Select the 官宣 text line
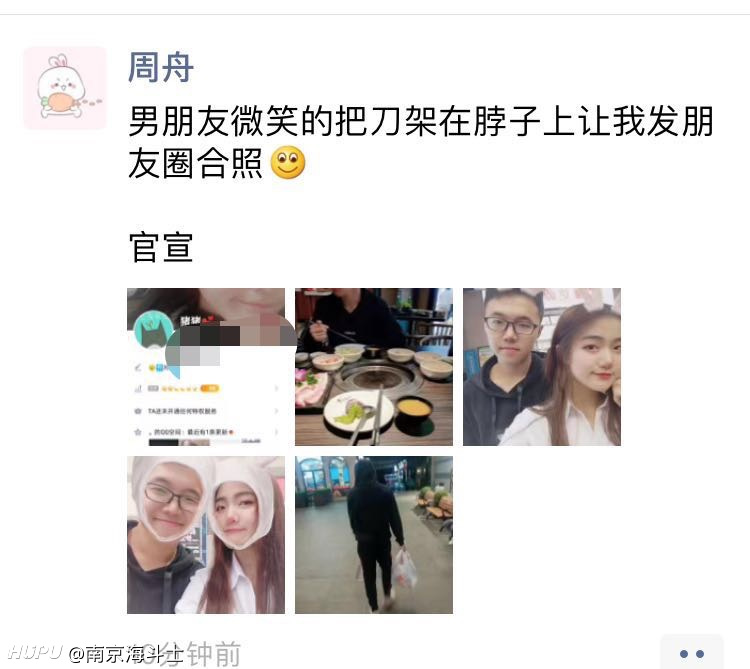The height and width of the screenshot is (669, 750). (161, 247)
